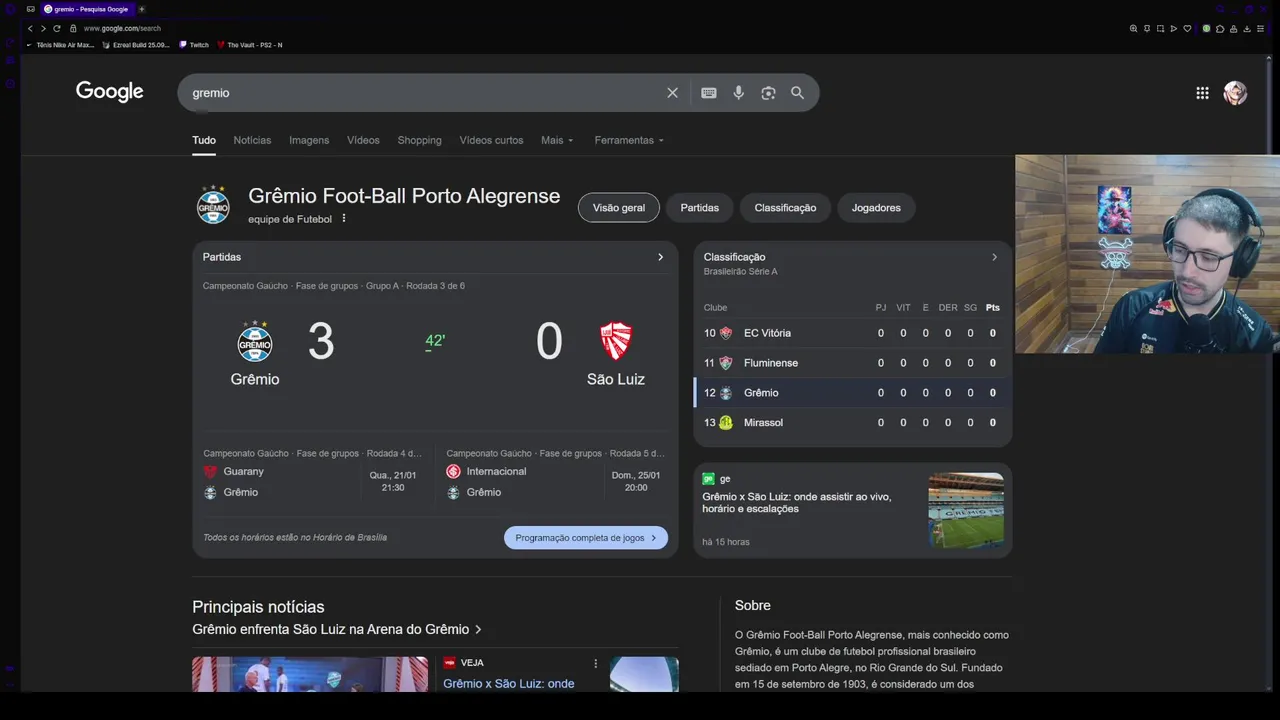Switch to the Notícias tab
1280x720 pixels.
click(x=252, y=140)
